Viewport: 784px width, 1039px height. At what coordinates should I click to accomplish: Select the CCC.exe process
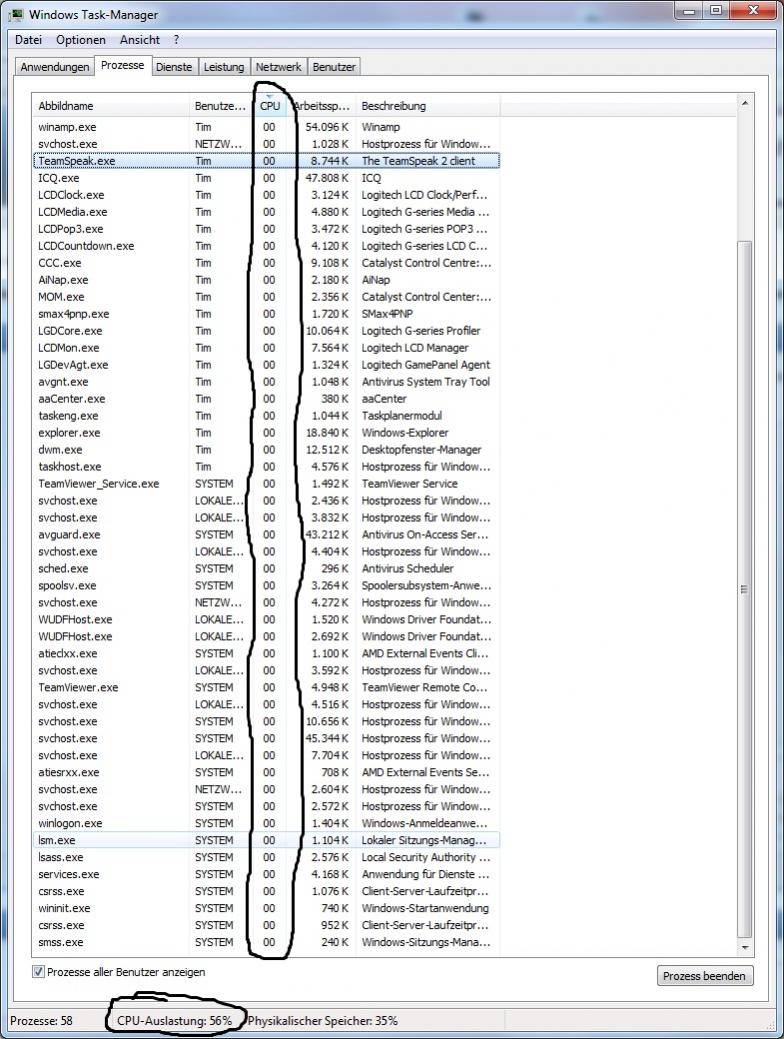pos(266,263)
